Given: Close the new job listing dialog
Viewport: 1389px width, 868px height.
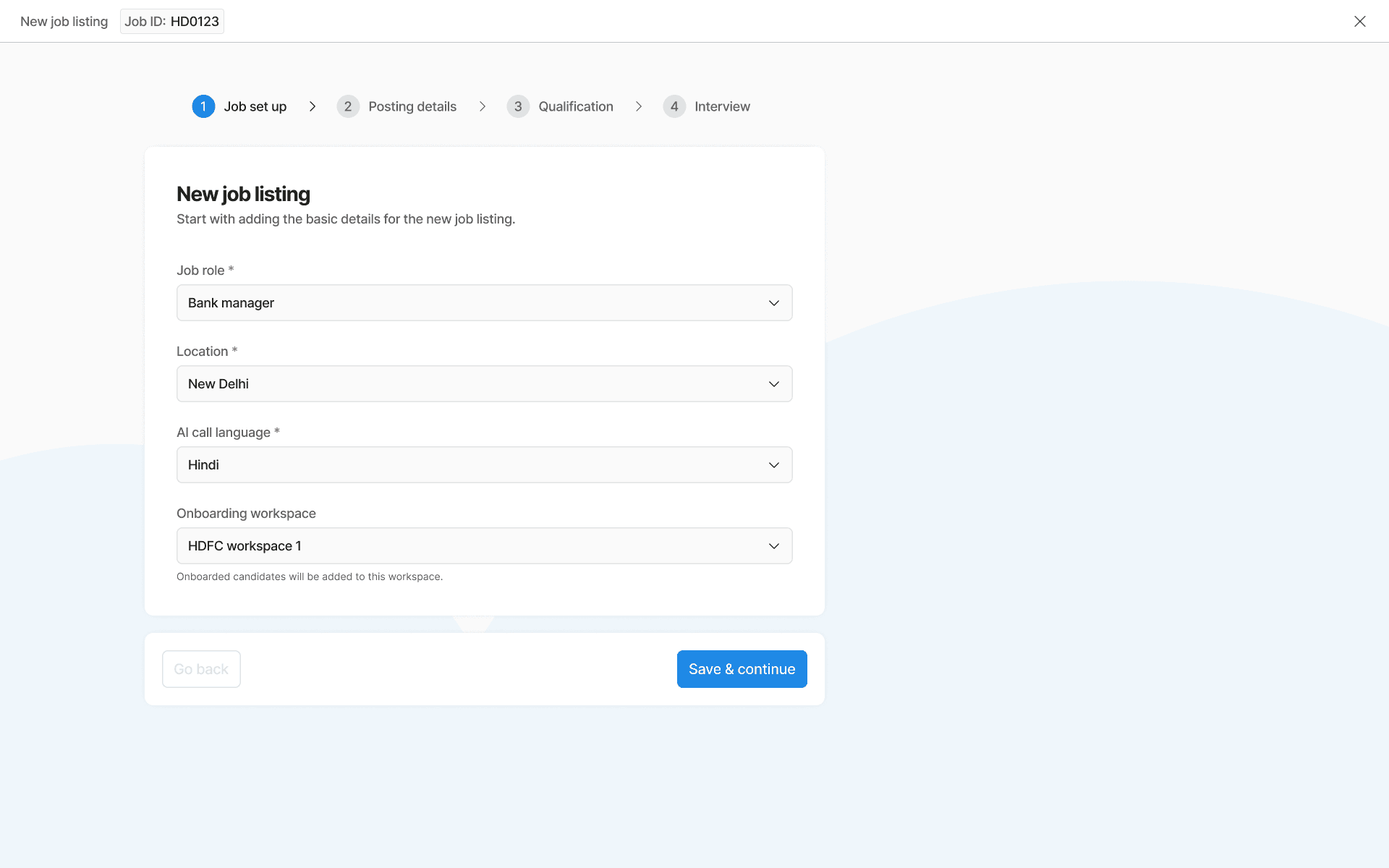Looking at the screenshot, I should tap(1359, 22).
